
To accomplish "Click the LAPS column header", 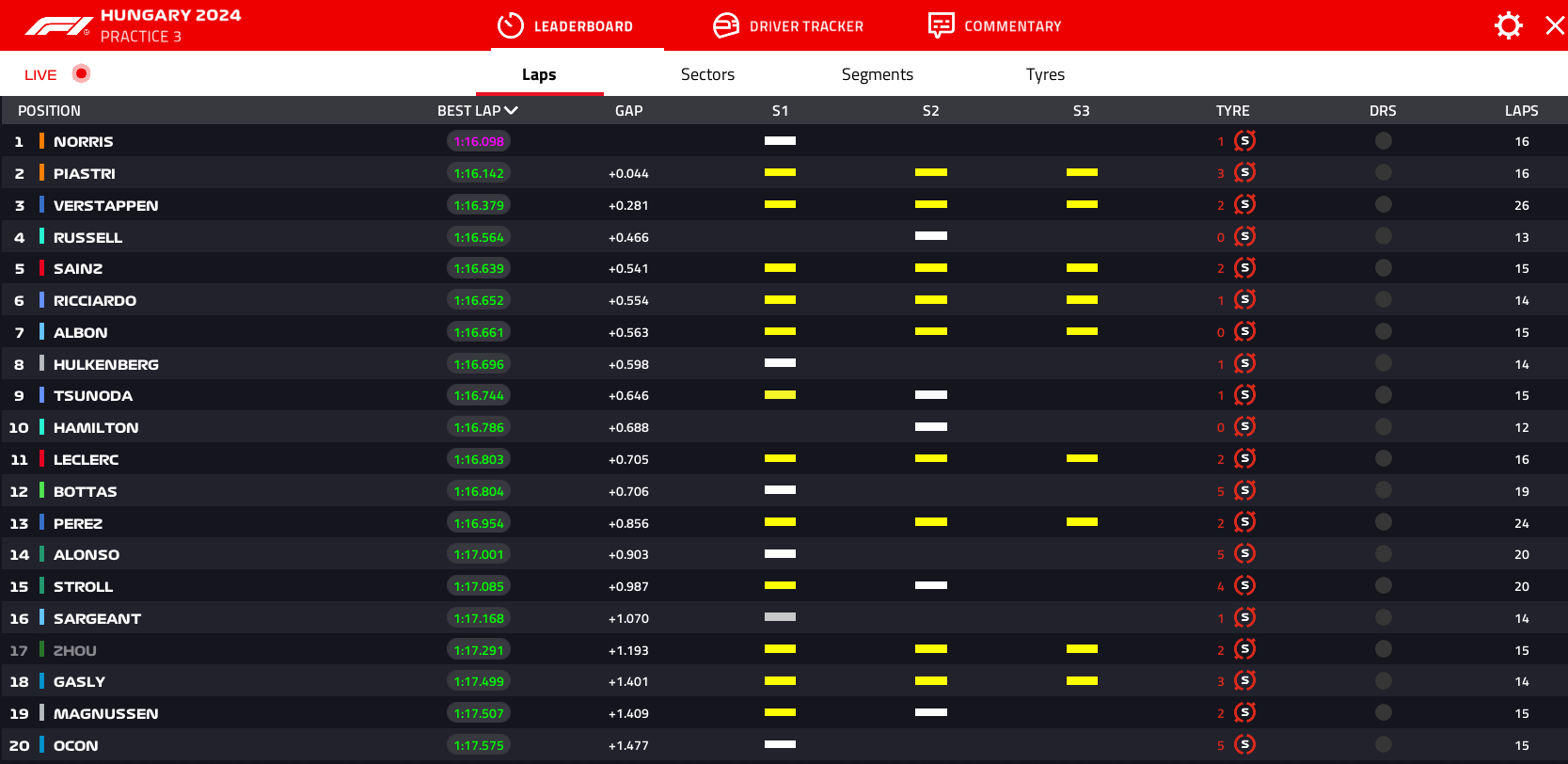I will [x=1521, y=110].
